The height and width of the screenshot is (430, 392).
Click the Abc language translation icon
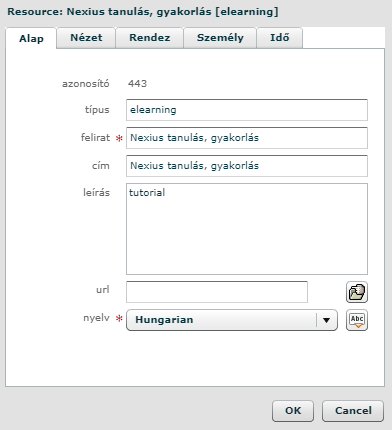pyautogui.click(x=357, y=320)
